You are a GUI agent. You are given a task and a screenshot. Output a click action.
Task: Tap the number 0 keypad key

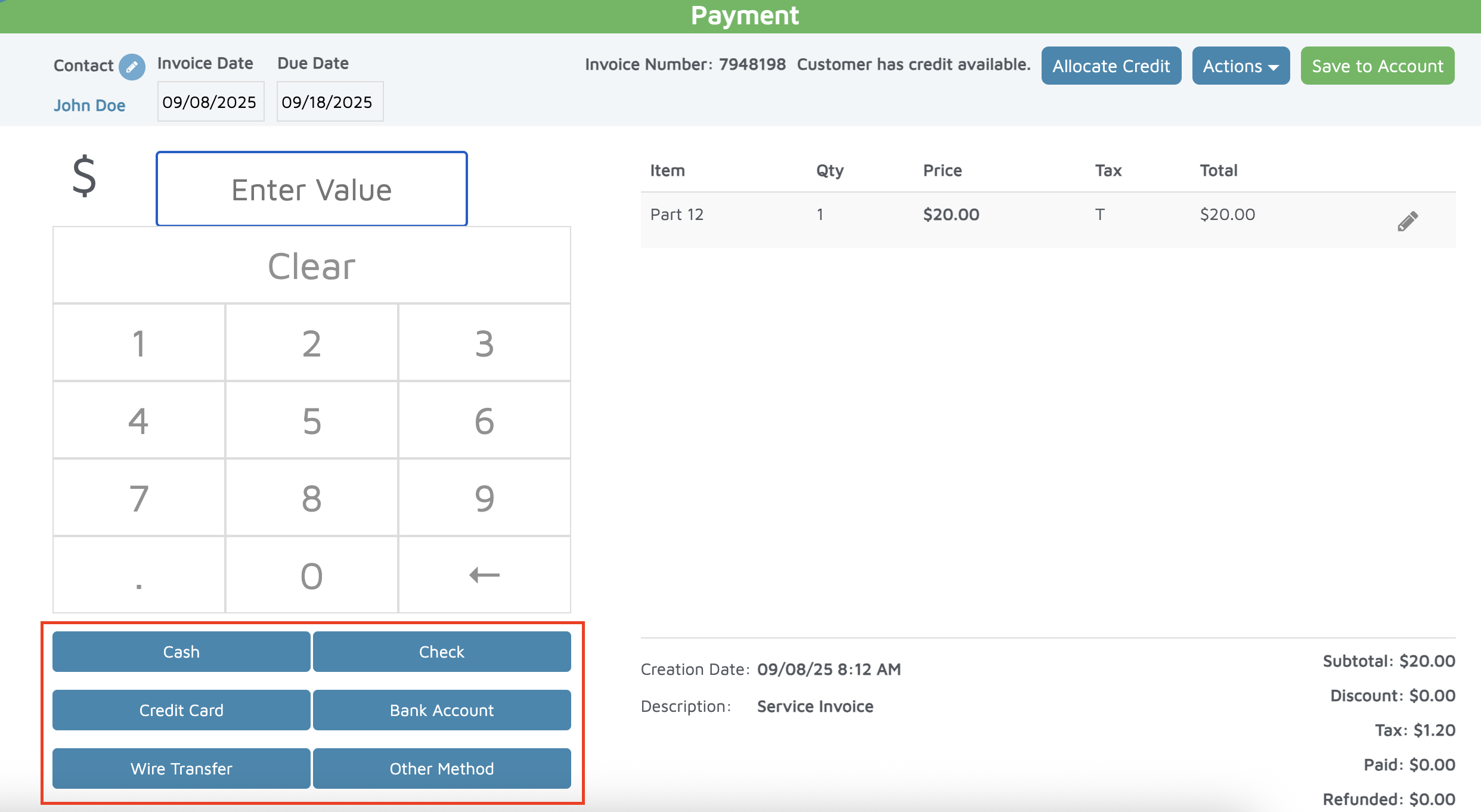click(311, 575)
